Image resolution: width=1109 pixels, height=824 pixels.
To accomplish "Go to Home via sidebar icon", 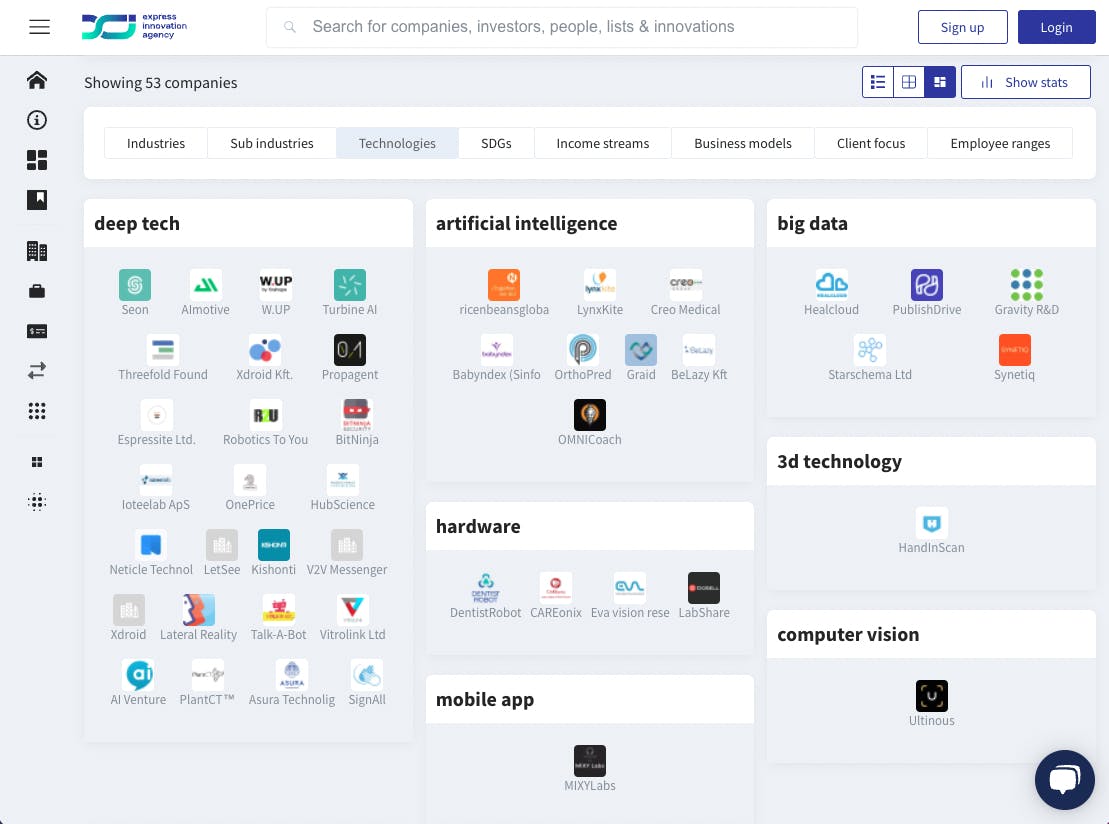I will pyautogui.click(x=37, y=80).
